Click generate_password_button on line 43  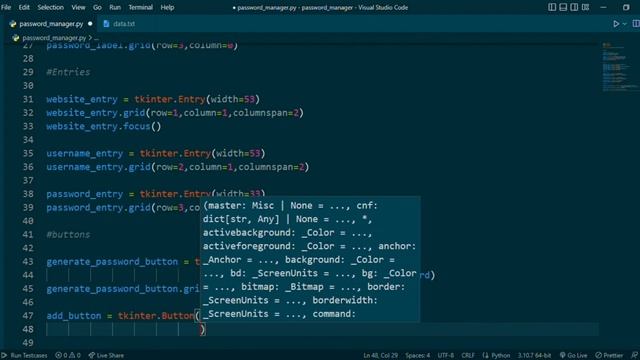coord(112,262)
